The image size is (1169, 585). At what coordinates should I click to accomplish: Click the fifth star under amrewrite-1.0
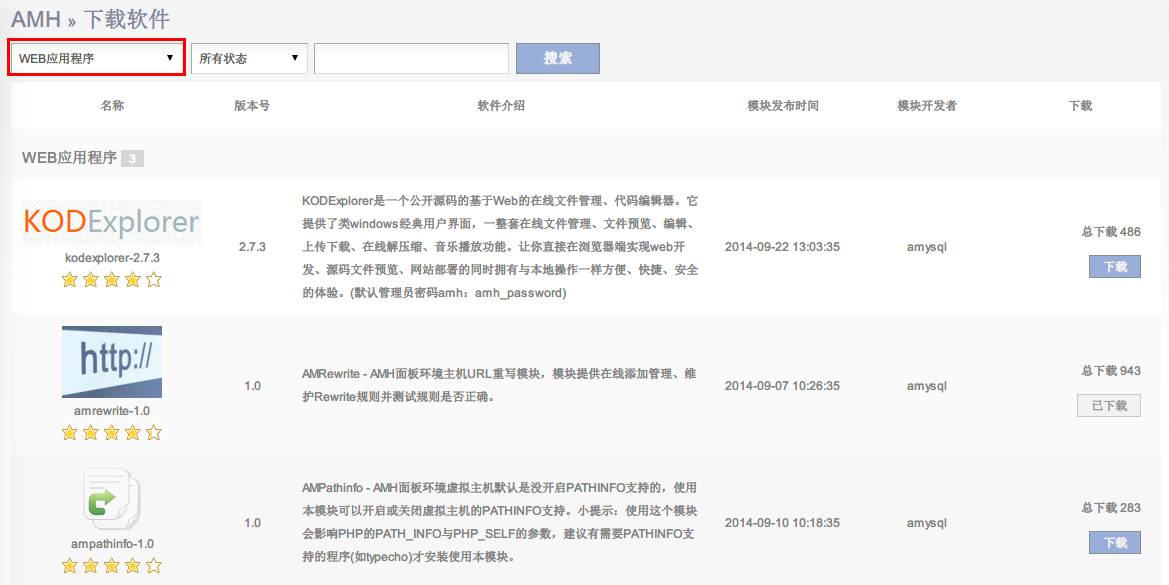[153, 433]
